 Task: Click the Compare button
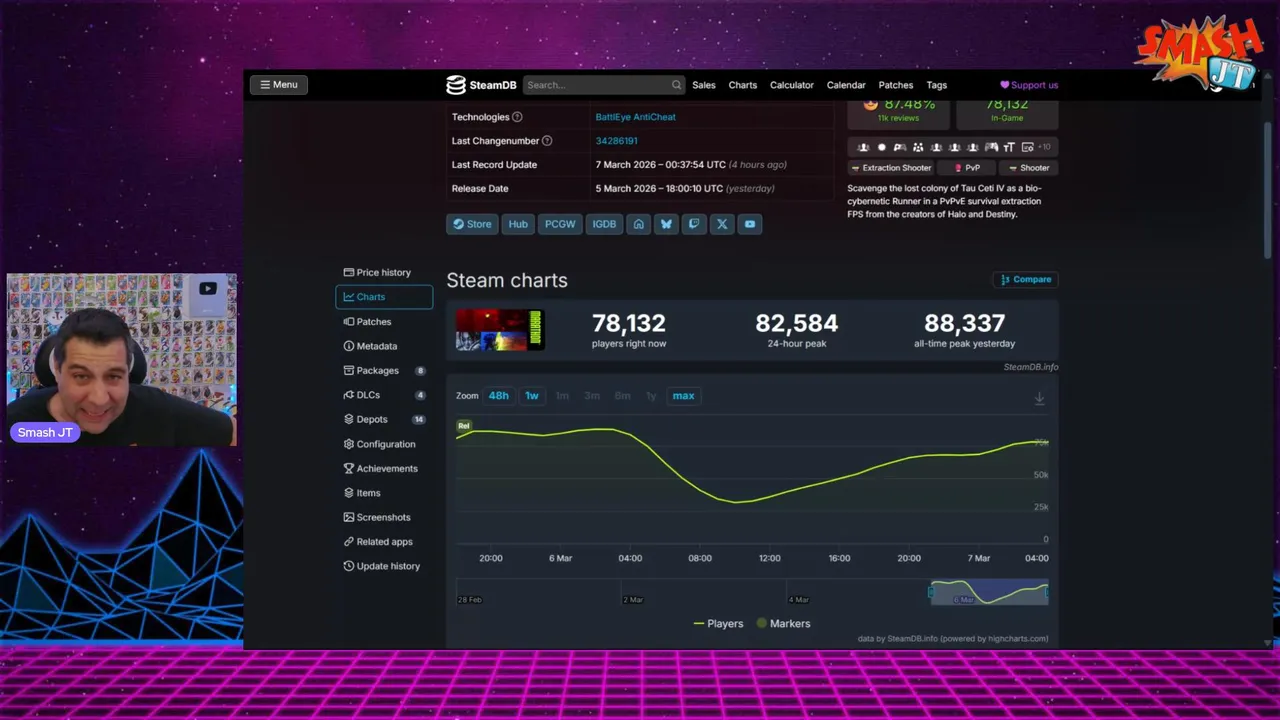tap(1026, 279)
